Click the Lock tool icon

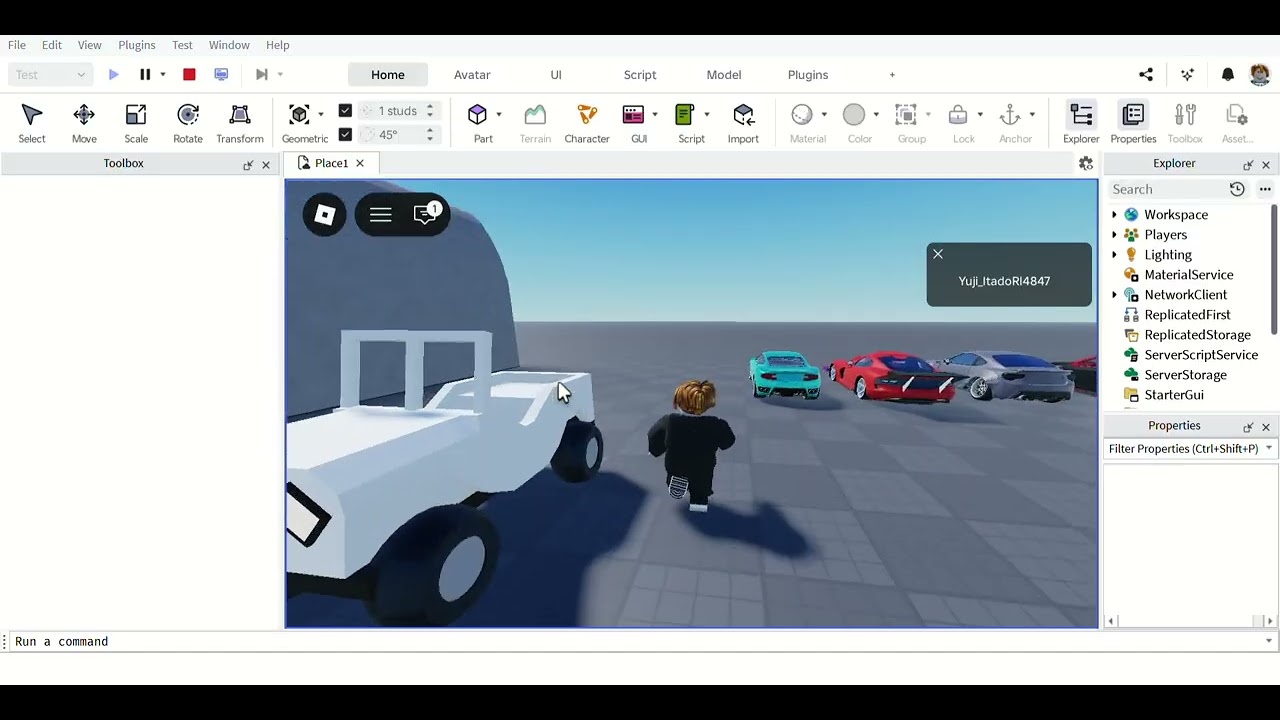tap(958, 114)
